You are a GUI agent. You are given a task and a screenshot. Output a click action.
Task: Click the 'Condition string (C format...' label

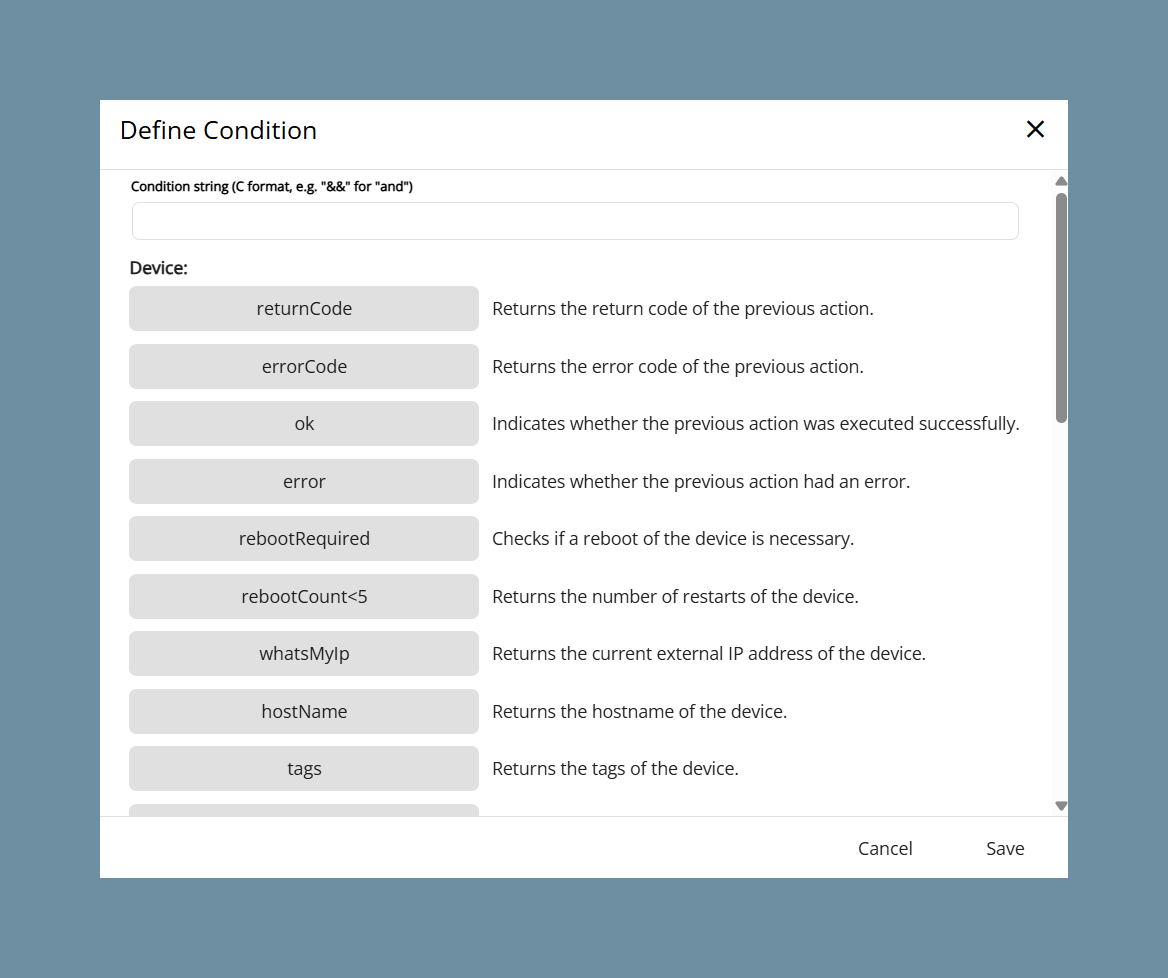272,186
